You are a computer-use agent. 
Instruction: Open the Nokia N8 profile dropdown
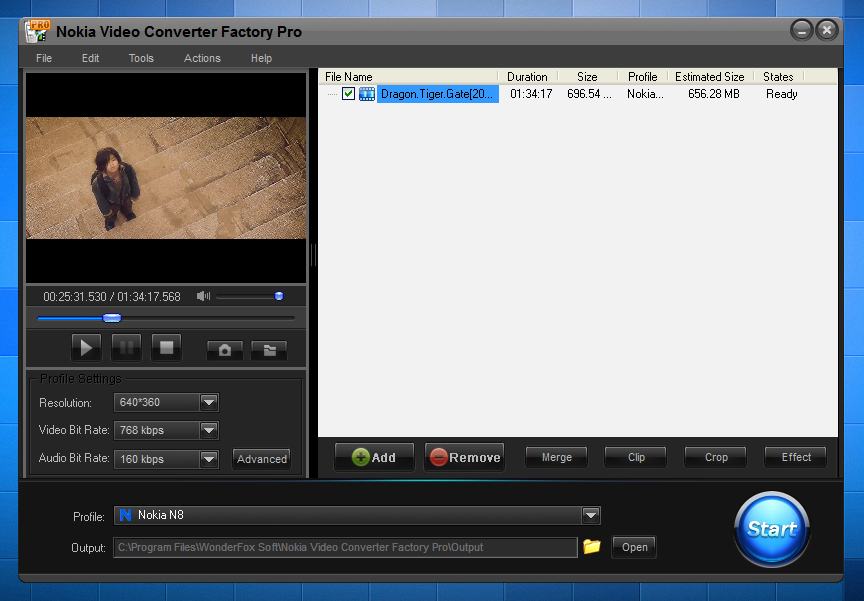pos(591,516)
